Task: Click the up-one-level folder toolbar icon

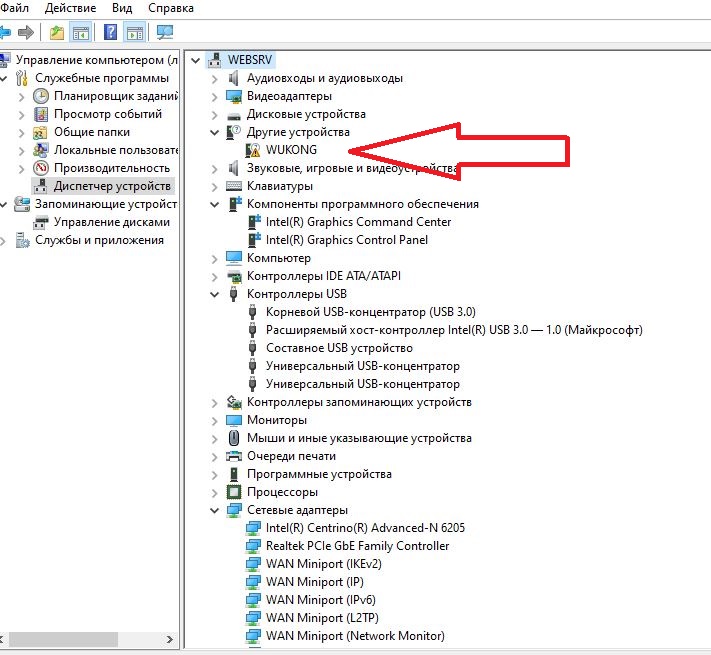Action: pyautogui.click(x=57, y=32)
